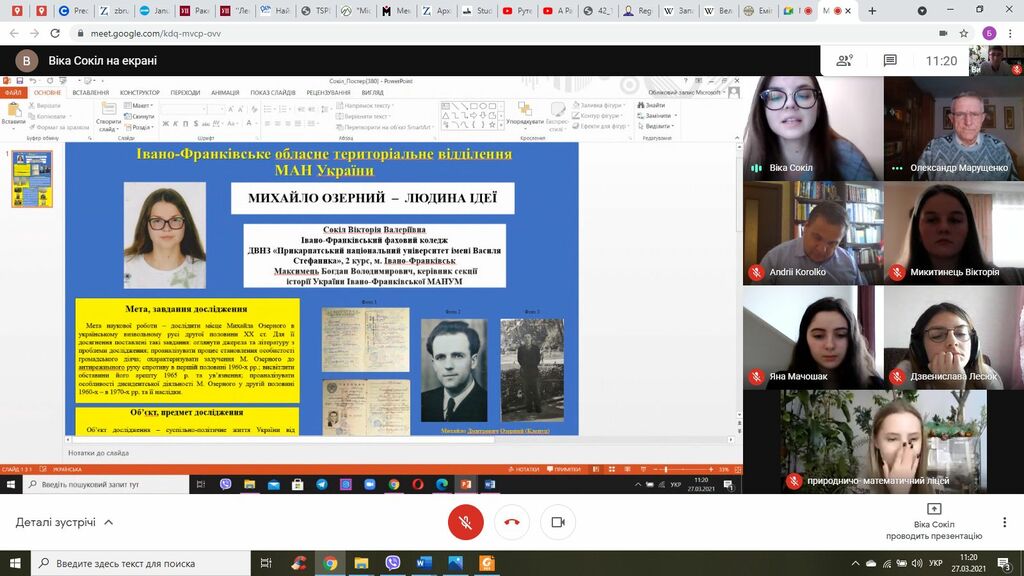Image resolution: width=1024 pixels, height=576 pixels.
Task: Open a new Chrome tab with plus button
Action: pyautogui.click(x=872, y=11)
